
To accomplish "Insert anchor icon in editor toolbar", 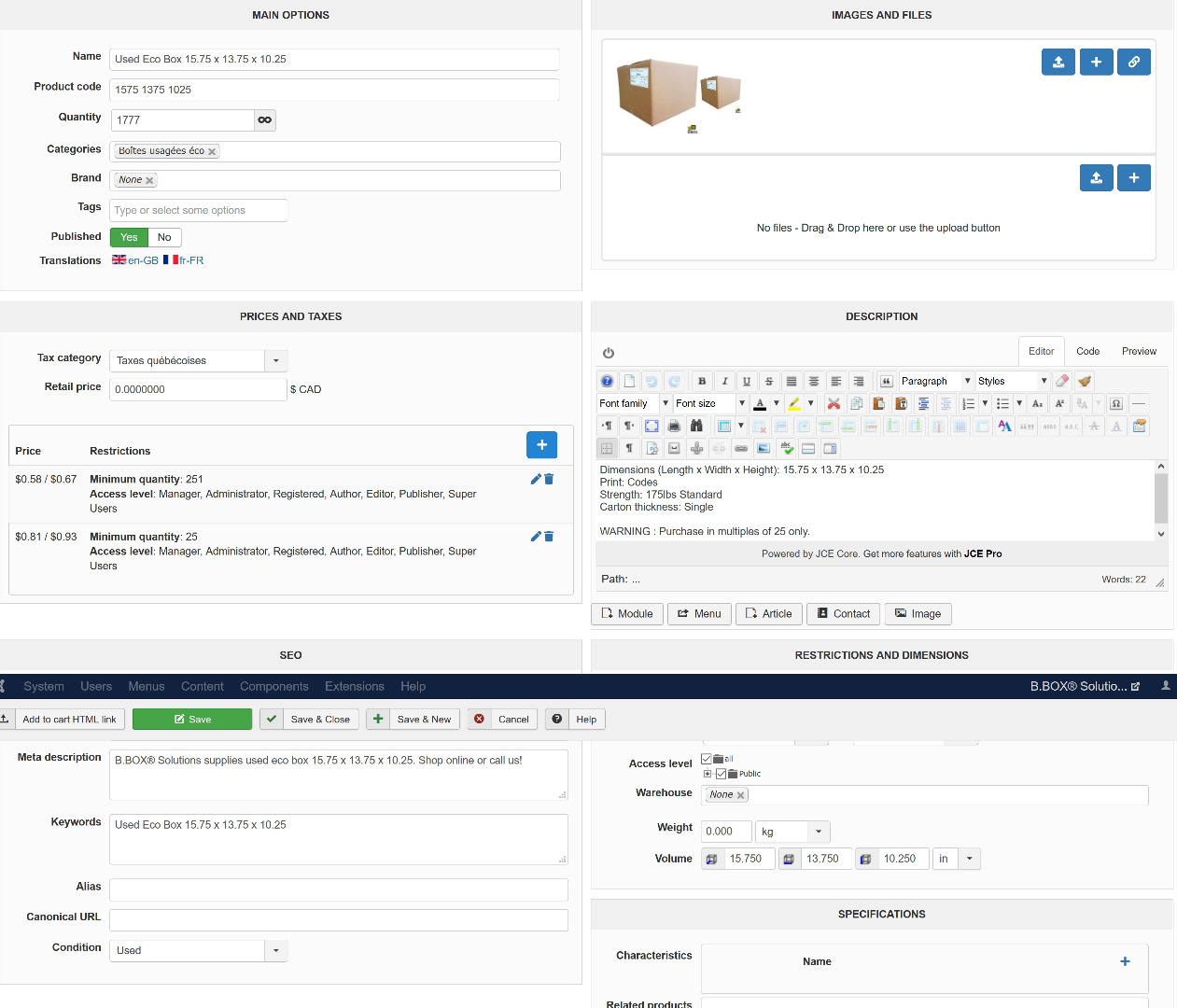I will pyautogui.click(x=696, y=448).
